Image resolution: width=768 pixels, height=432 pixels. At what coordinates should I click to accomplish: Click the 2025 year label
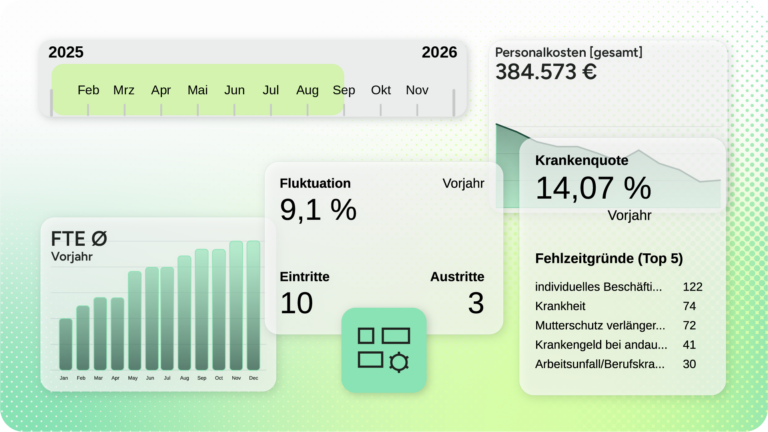click(66, 53)
